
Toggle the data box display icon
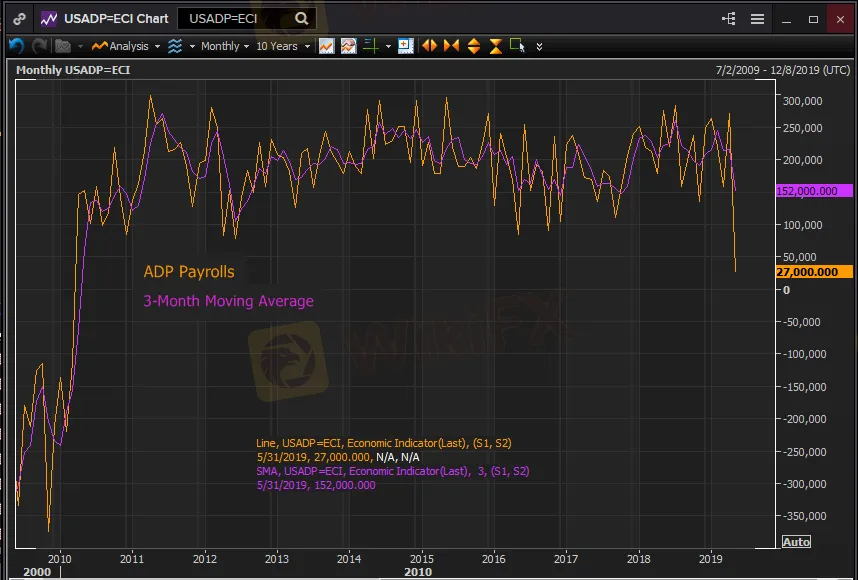(x=404, y=46)
